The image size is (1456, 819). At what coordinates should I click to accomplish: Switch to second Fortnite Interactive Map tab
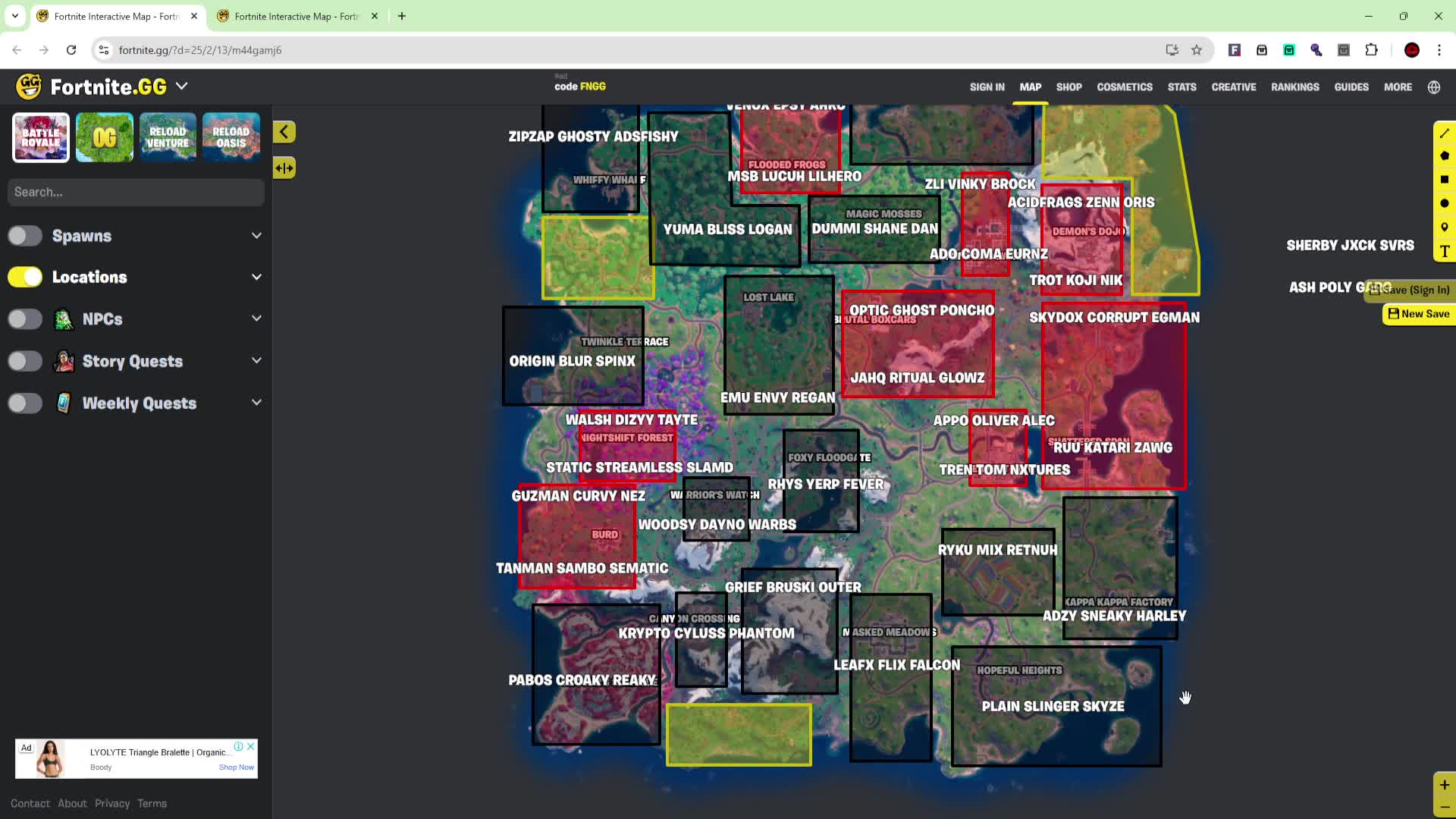[x=296, y=16]
